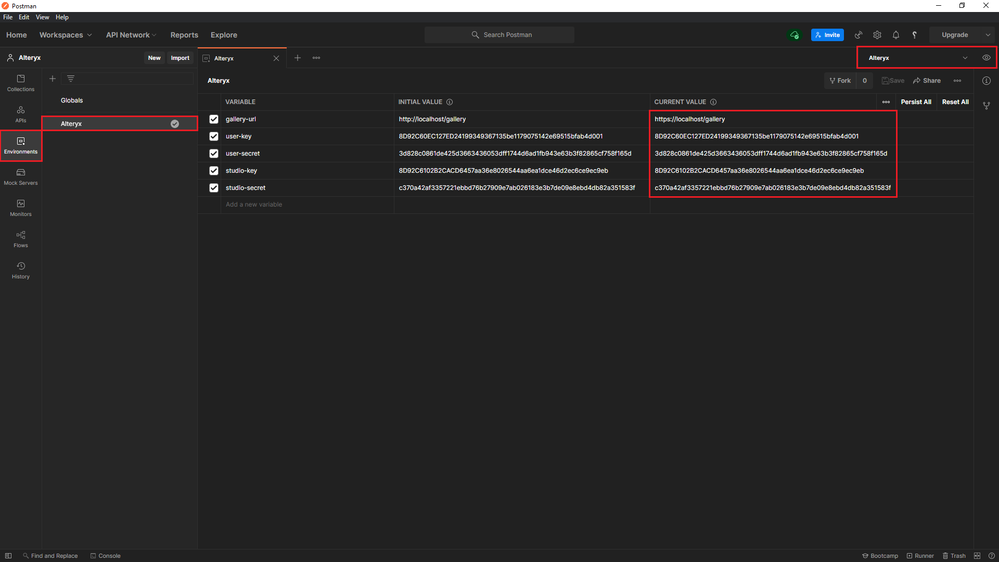Open Trash from status bar
This screenshot has width=999, height=562.
(x=954, y=556)
